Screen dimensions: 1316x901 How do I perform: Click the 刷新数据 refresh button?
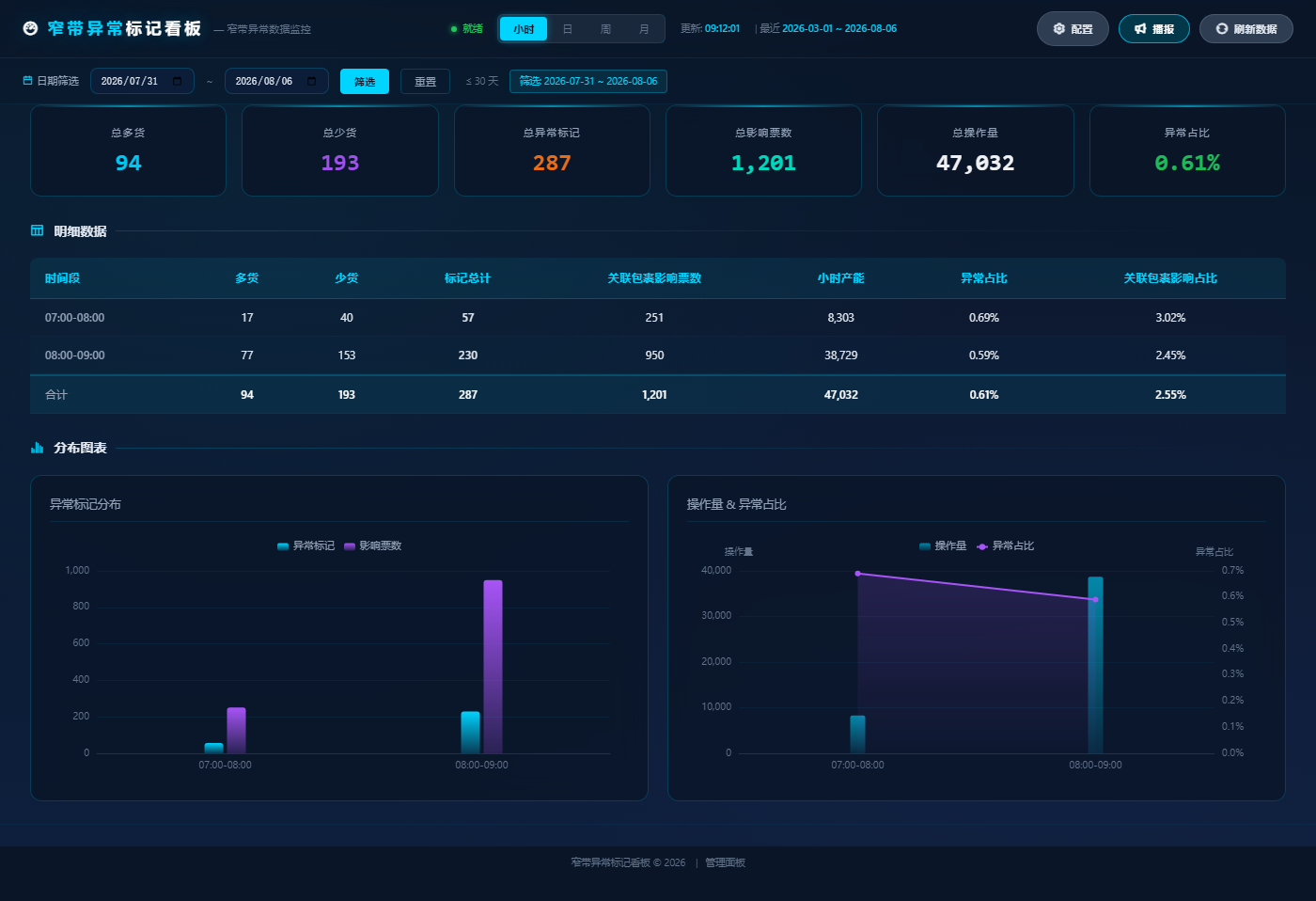point(1246,28)
